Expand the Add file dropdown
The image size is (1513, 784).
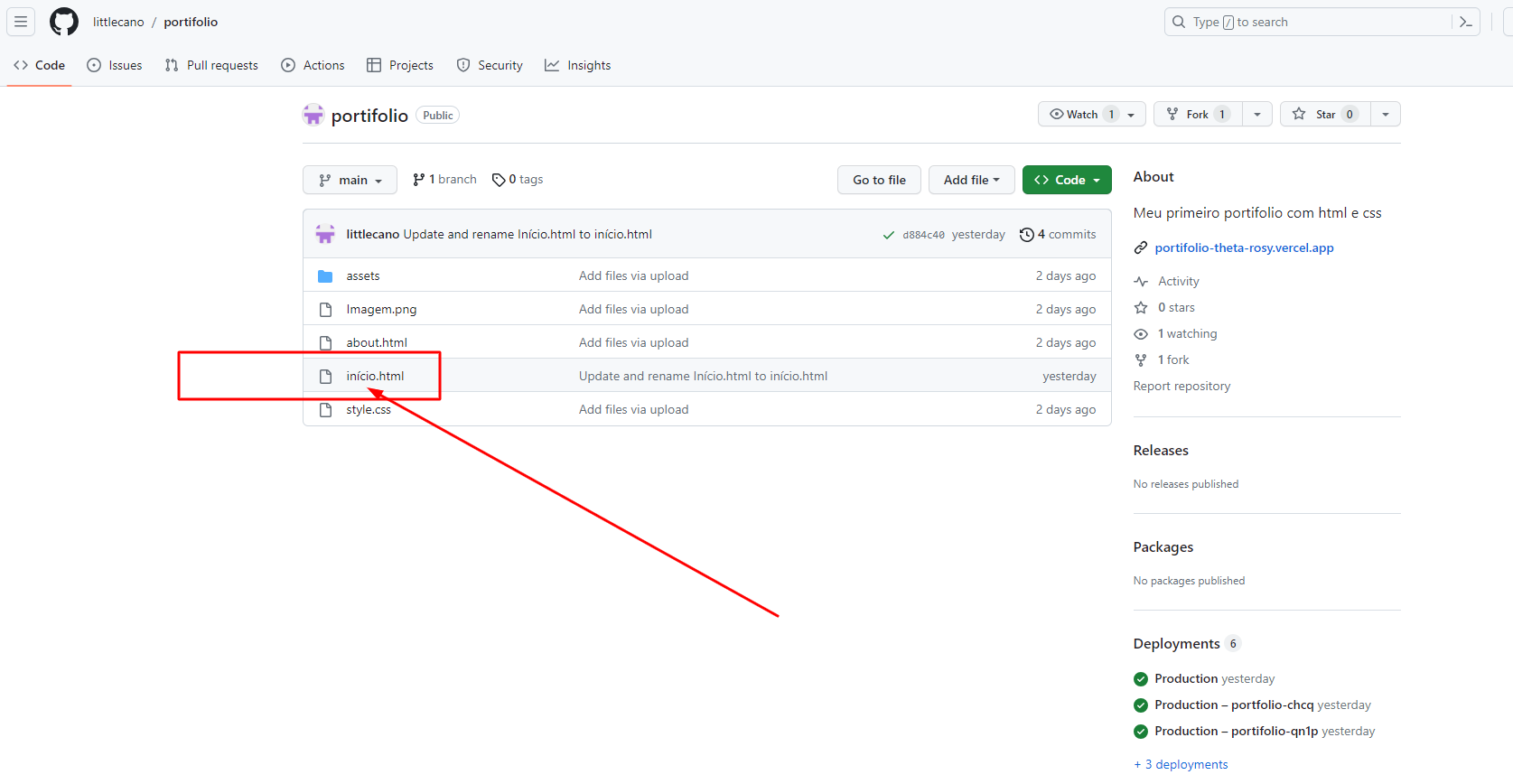click(972, 180)
